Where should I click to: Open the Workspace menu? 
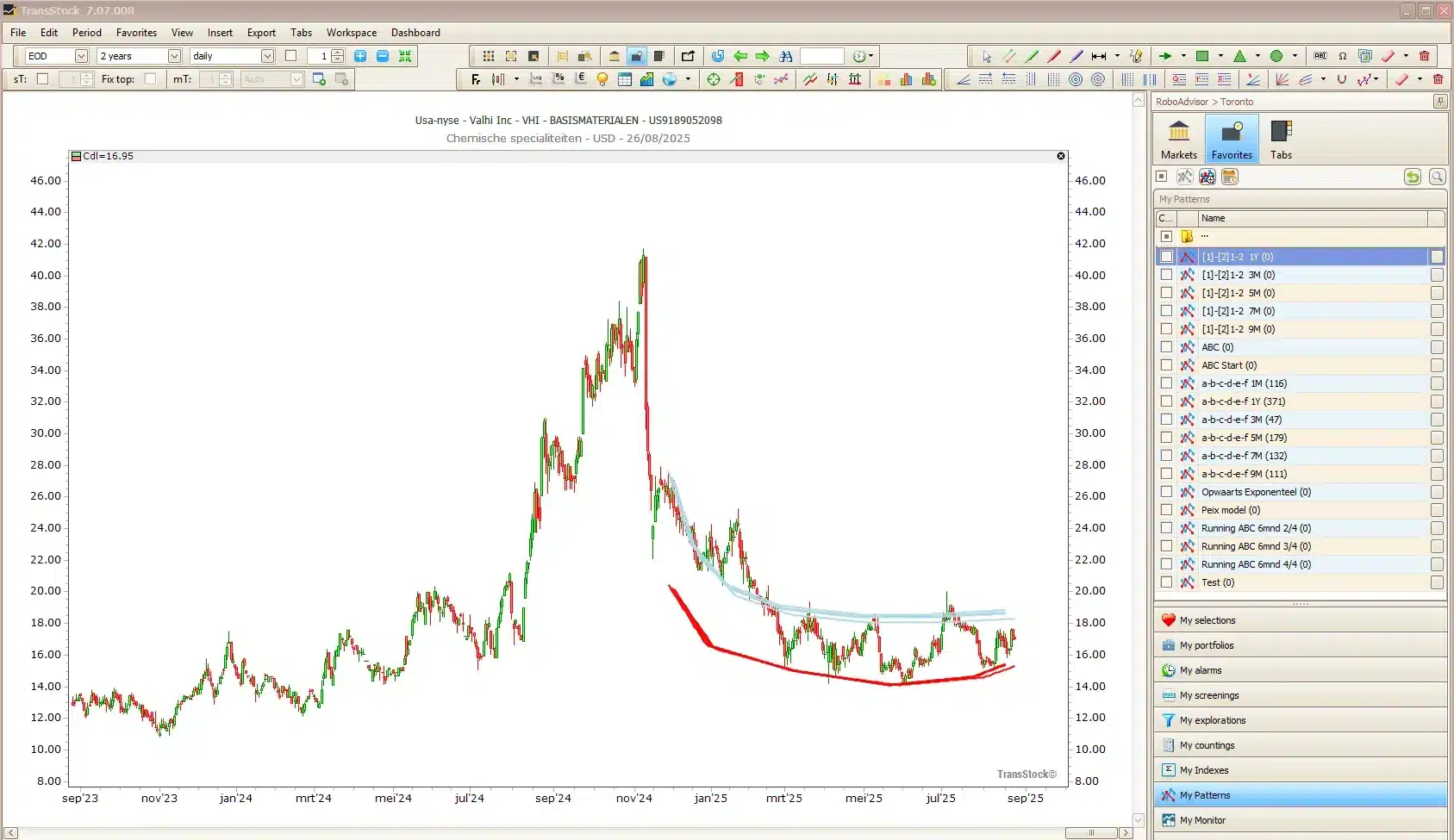tap(351, 33)
